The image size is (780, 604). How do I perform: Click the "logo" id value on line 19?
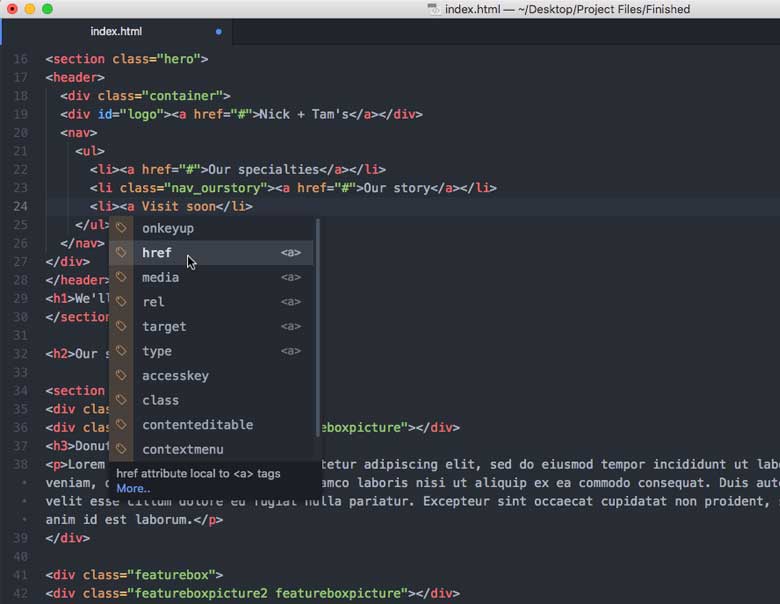142,114
